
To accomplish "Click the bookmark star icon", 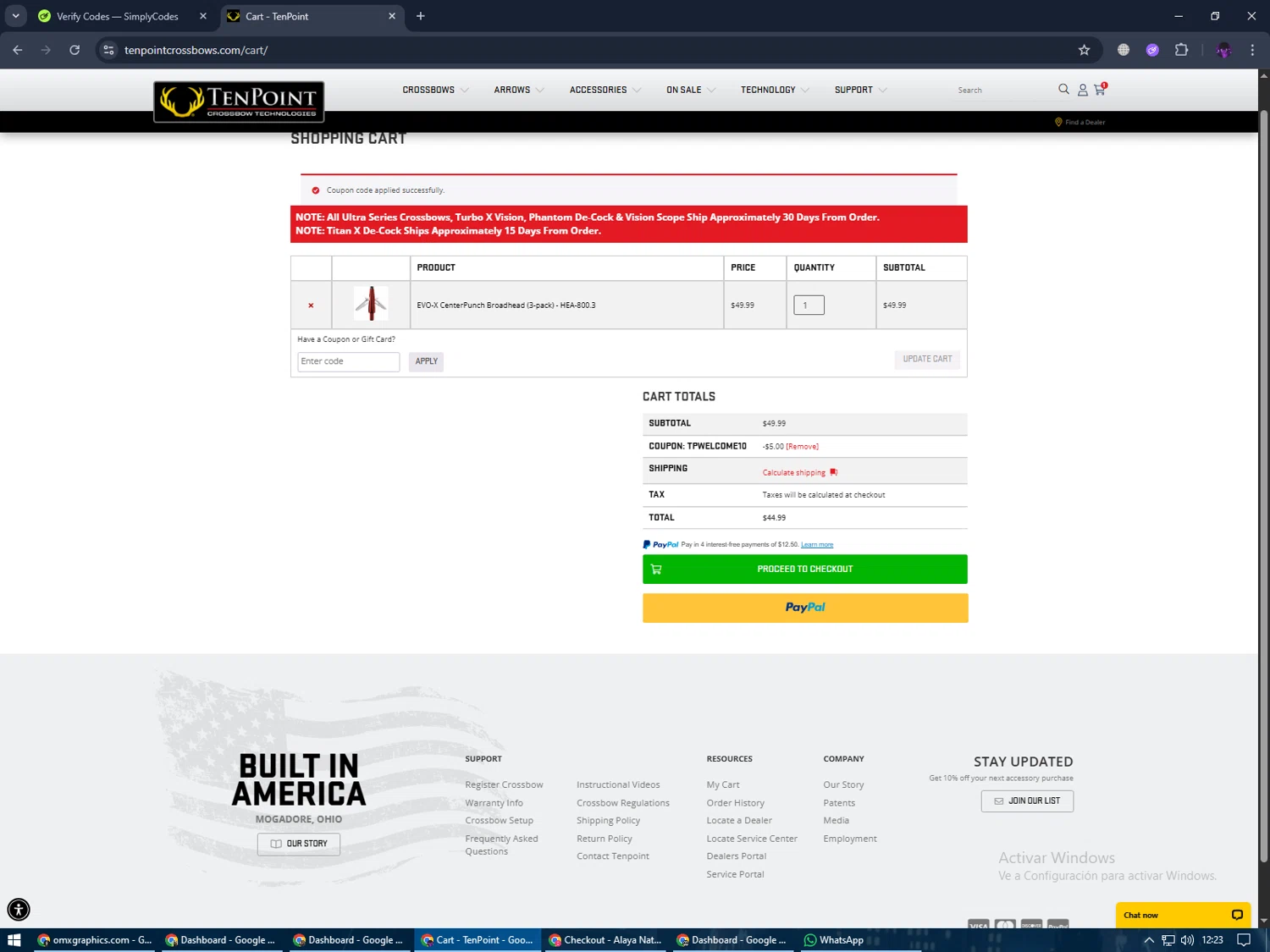I will click(1084, 50).
